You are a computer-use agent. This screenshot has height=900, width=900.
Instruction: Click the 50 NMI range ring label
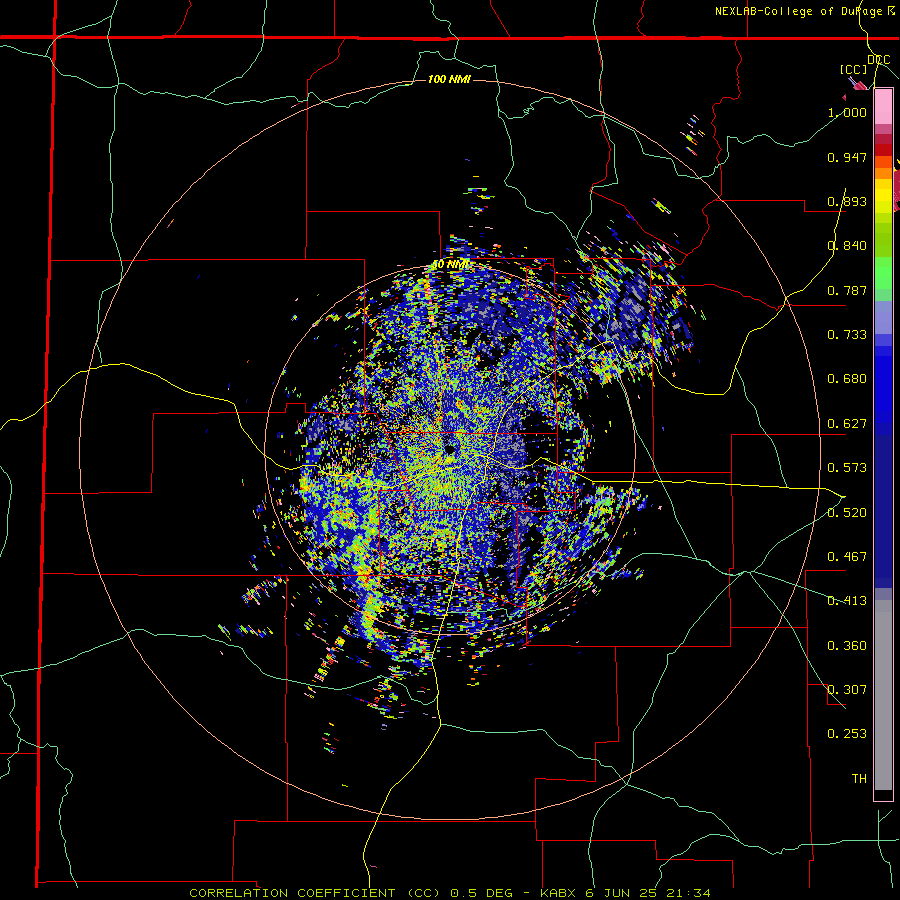pos(451,265)
